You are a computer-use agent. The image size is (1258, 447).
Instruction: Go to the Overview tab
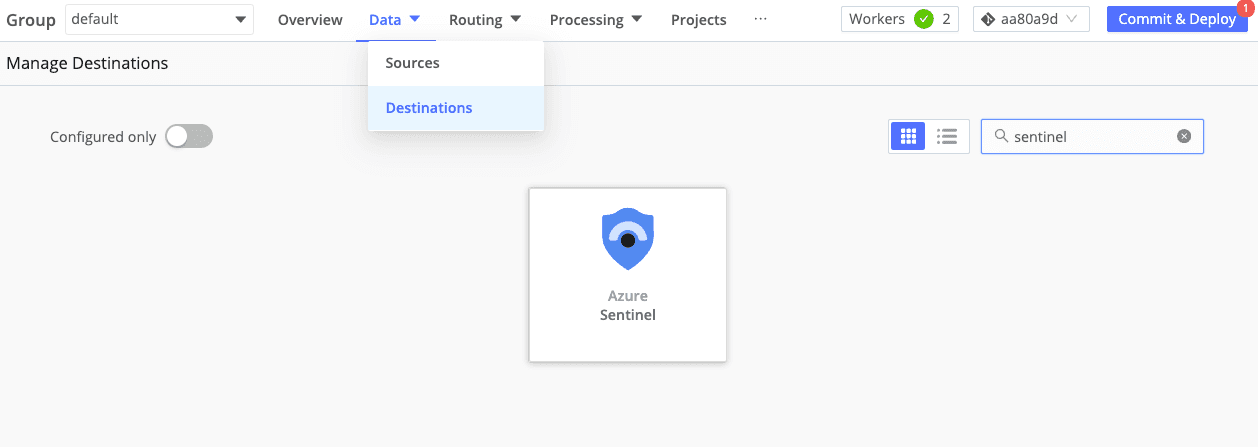click(x=310, y=20)
